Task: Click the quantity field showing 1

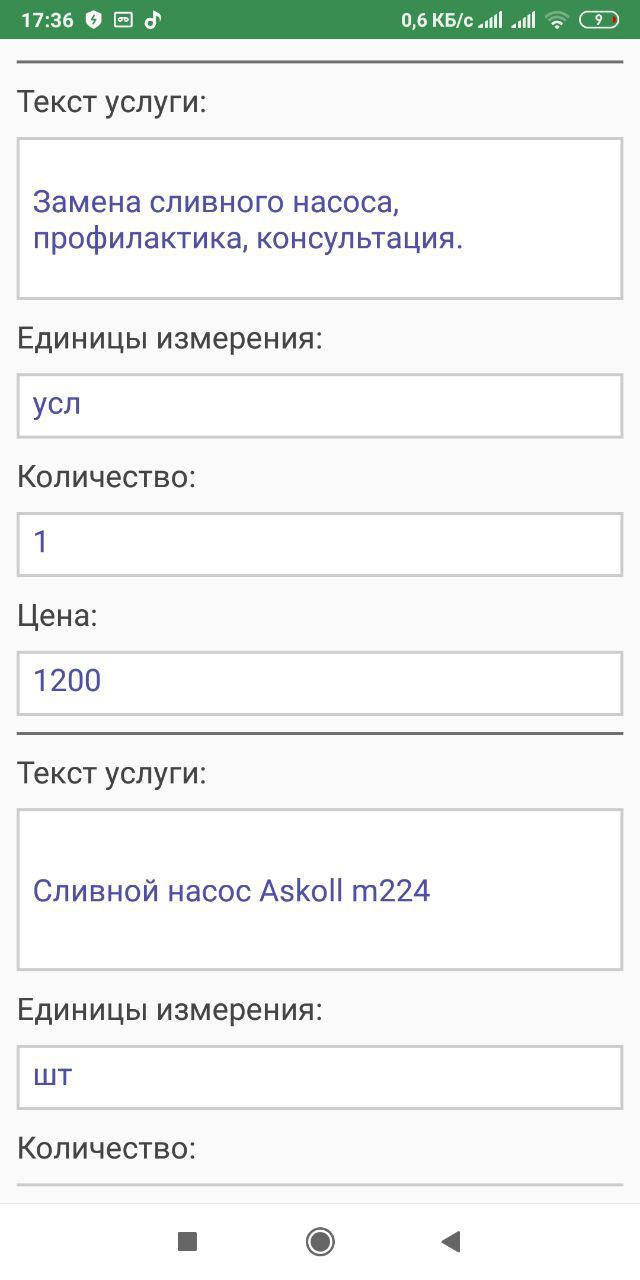Action: [x=320, y=544]
